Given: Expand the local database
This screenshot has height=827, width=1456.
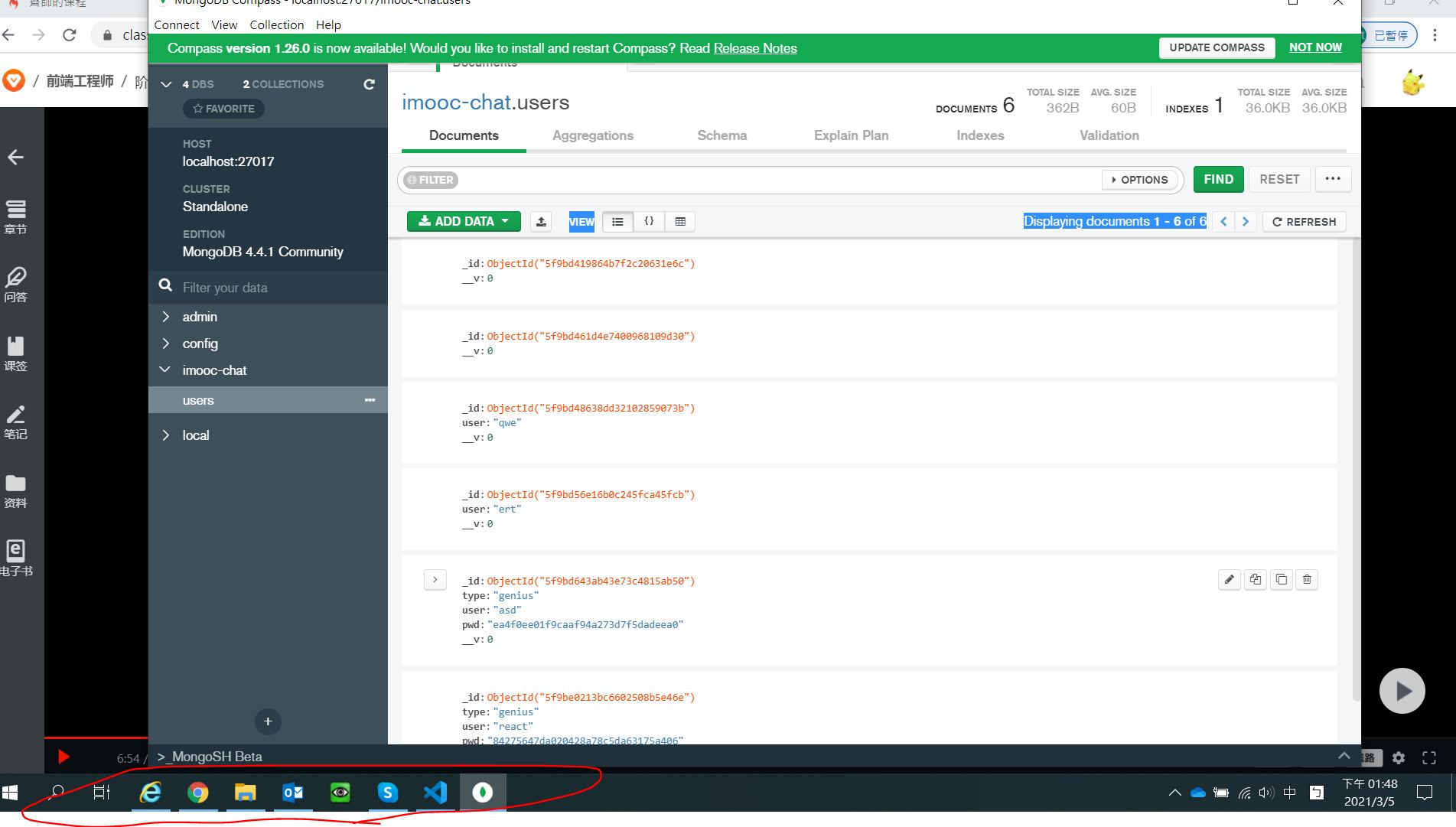Looking at the screenshot, I should 165,435.
